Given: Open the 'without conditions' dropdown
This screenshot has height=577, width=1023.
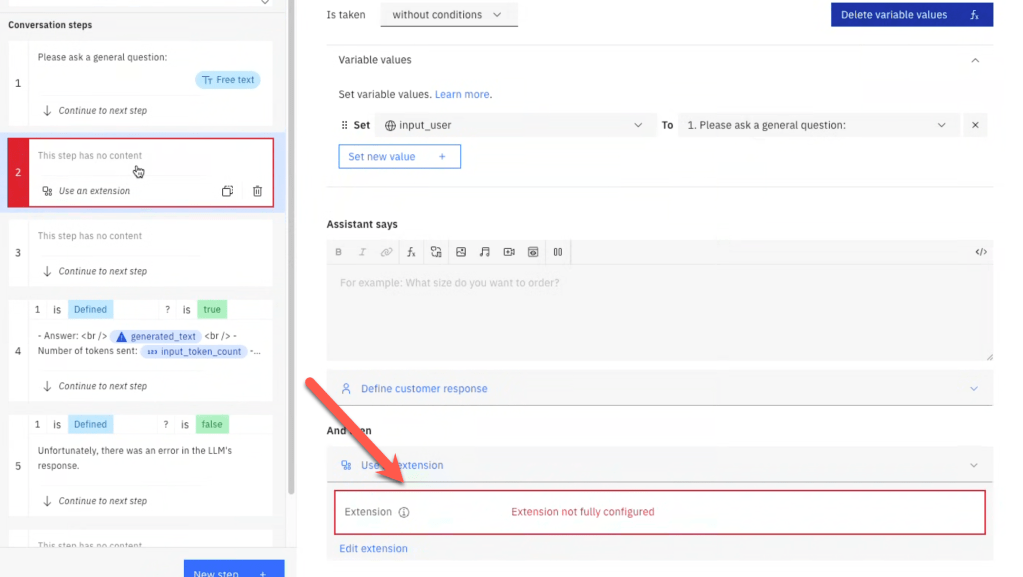Looking at the screenshot, I should 449,15.
